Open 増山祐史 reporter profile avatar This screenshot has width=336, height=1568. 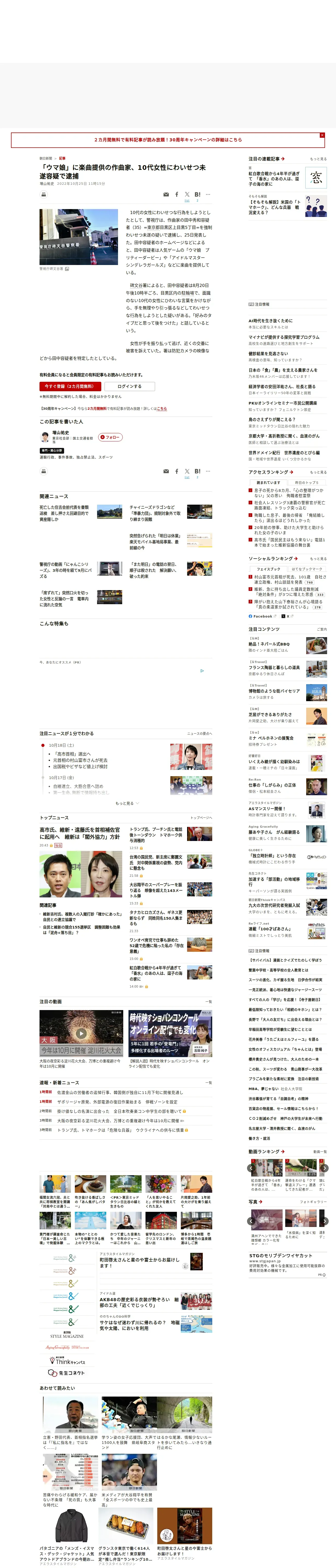(x=44, y=437)
